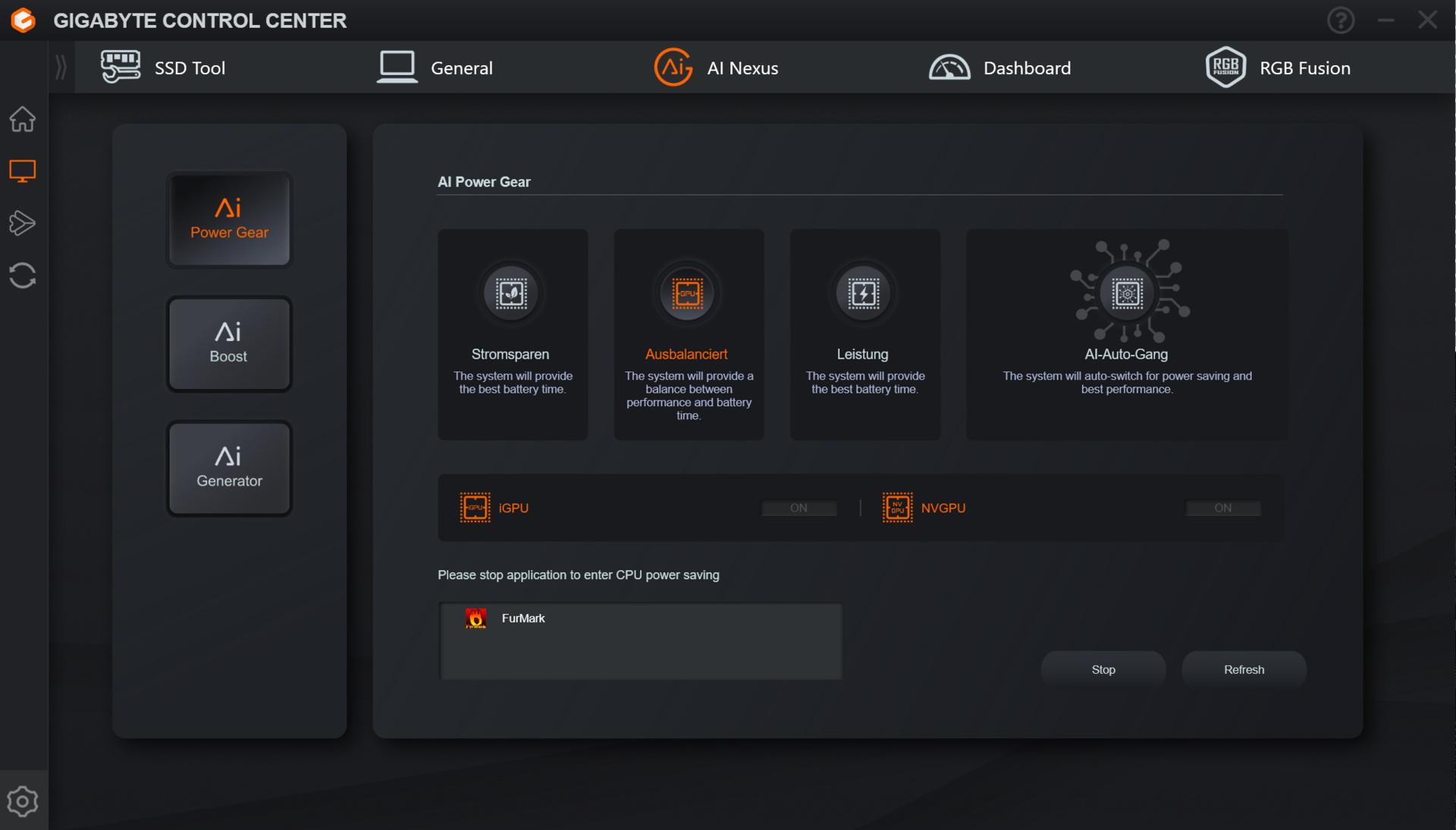Click the Refresh button
The image size is (1456, 830).
1244,669
